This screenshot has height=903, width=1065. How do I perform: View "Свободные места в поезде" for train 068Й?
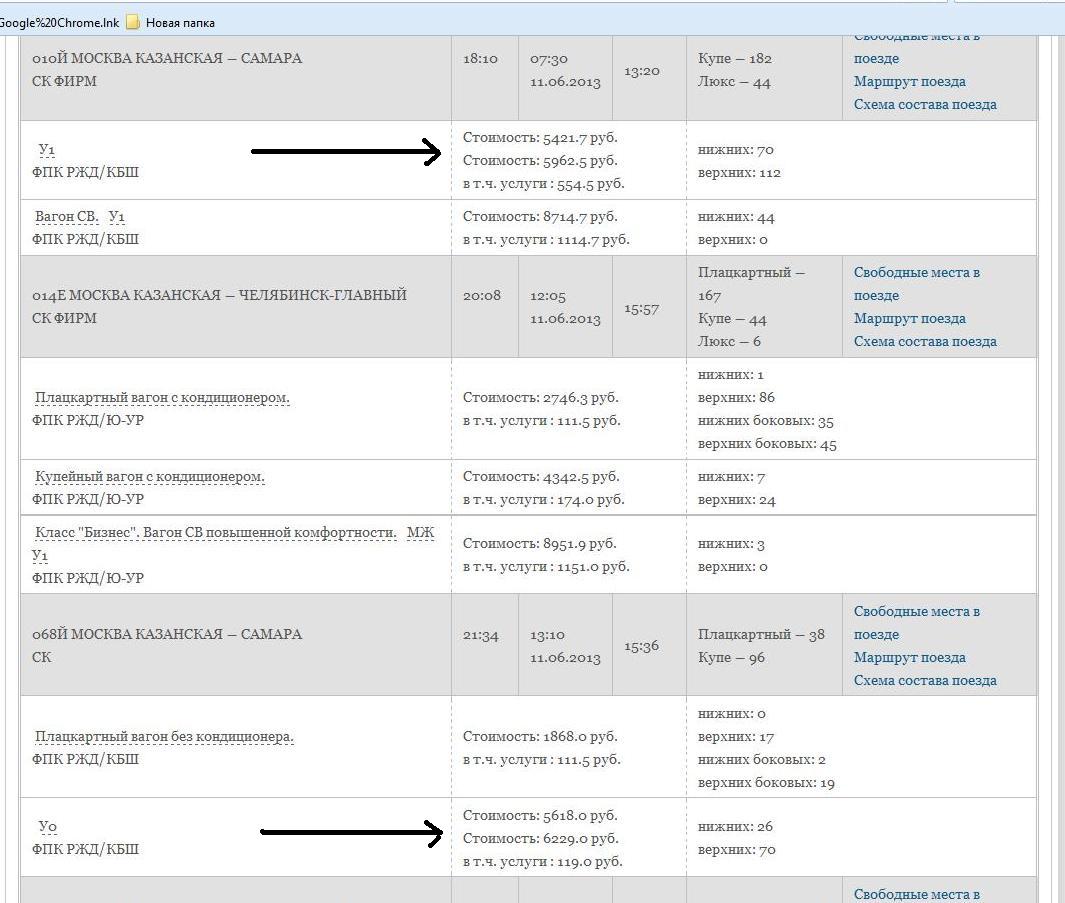click(x=916, y=622)
